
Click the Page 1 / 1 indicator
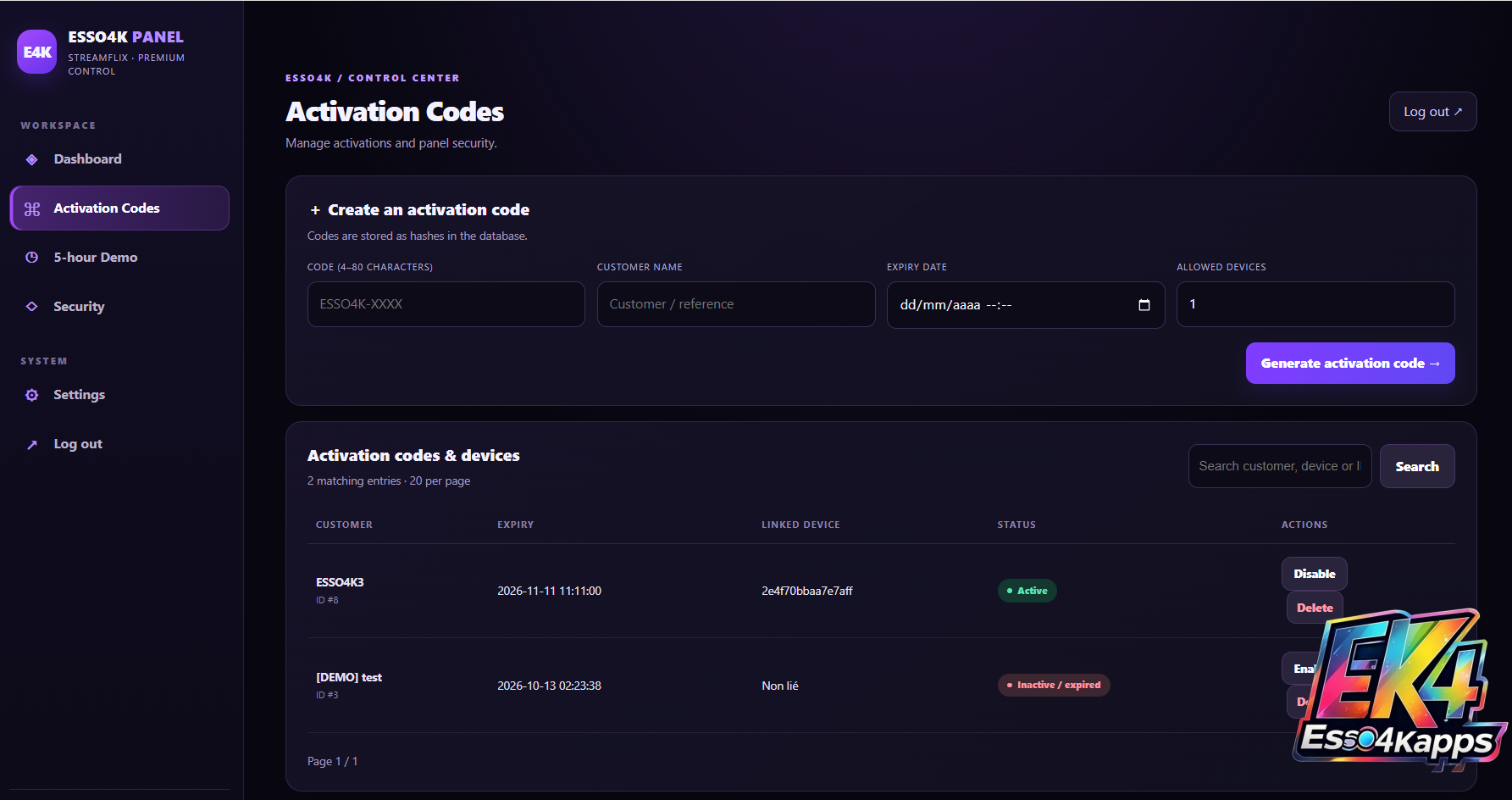pos(332,761)
